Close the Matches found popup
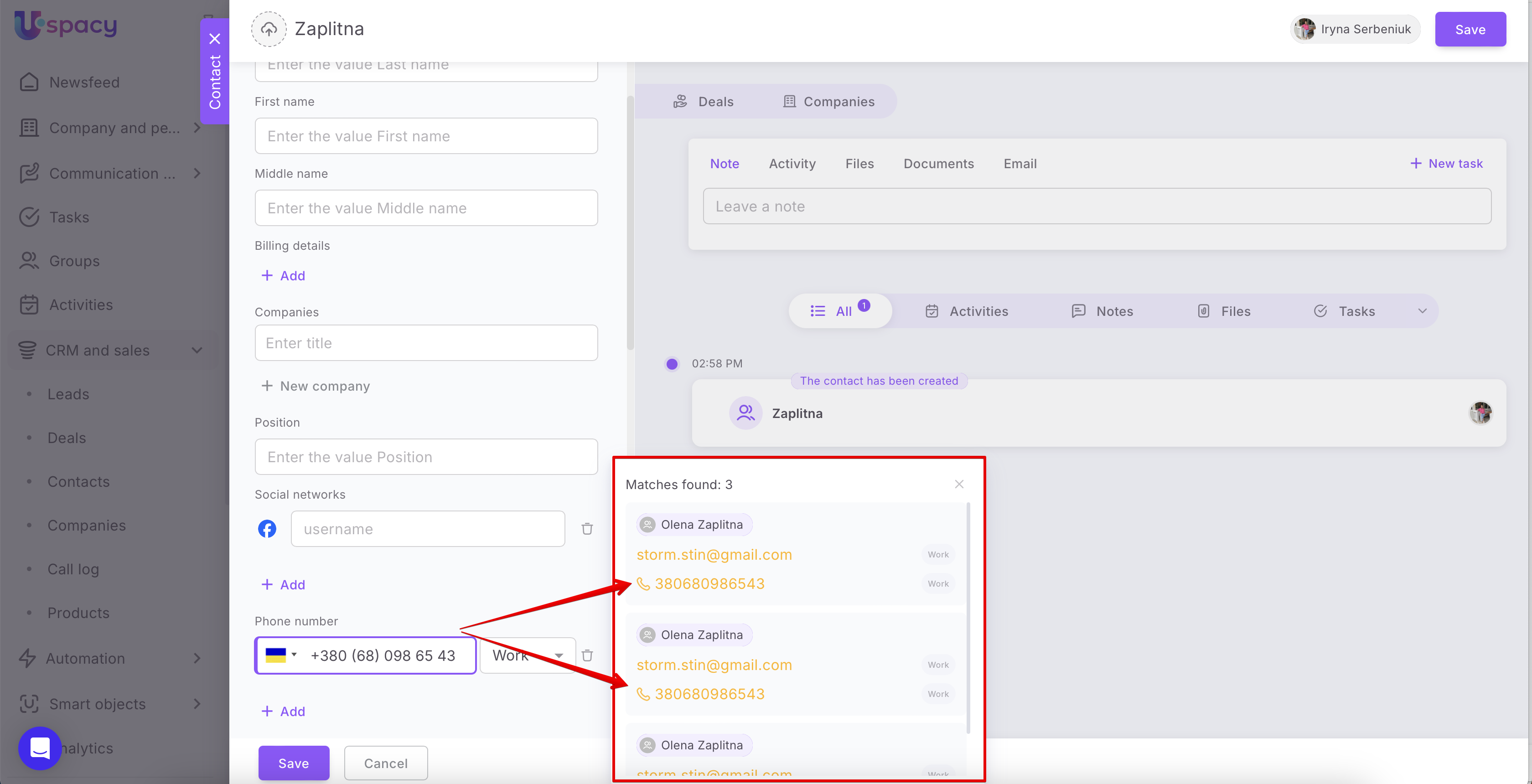The image size is (1532, 784). tap(959, 484)
